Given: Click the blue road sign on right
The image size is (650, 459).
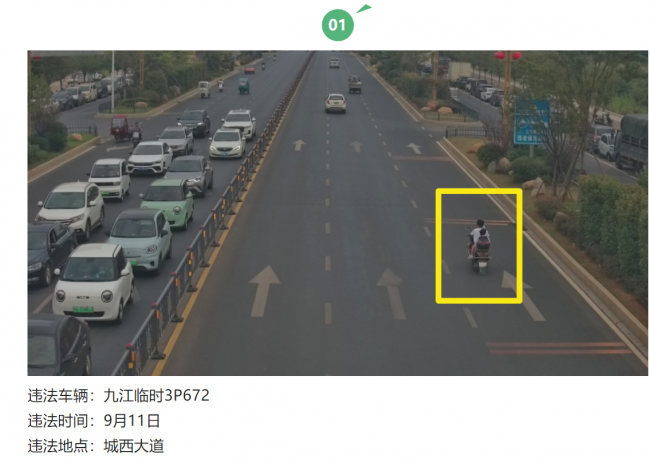Looking at the screenshot, I should point(532,121).
